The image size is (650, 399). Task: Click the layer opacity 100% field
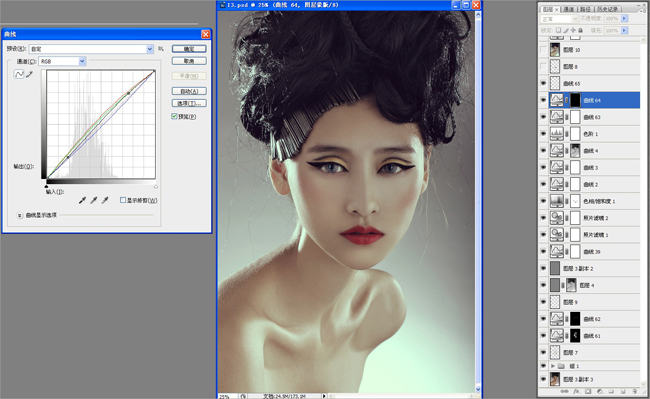[x=612, y=19]
